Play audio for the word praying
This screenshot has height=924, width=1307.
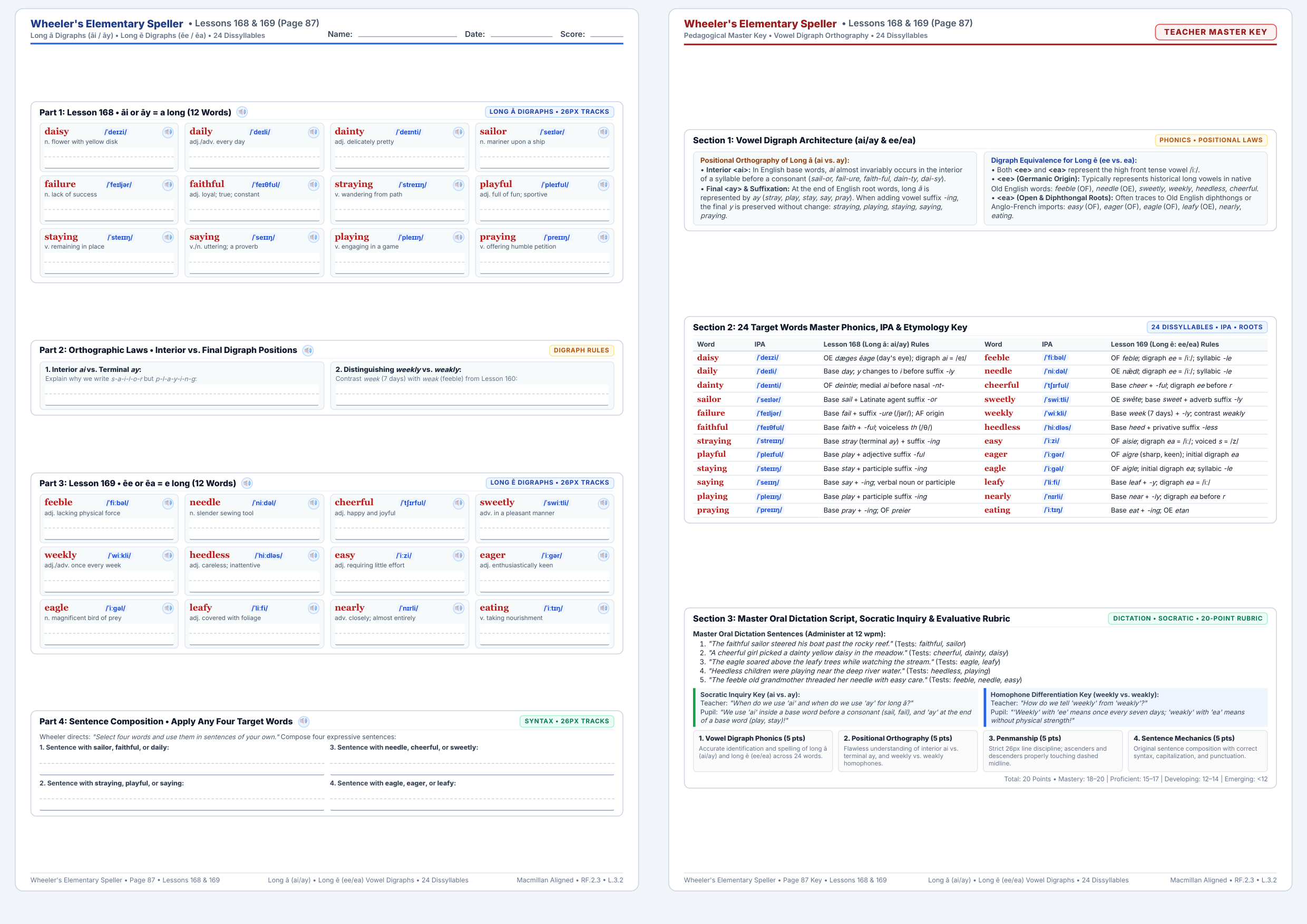pos(603,237)
